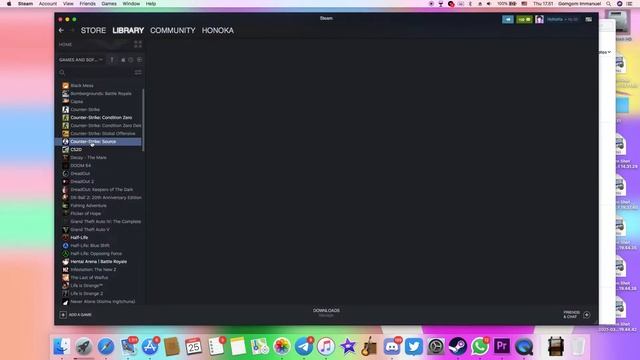640x360 pixels.
Task: Open Telegram in the dock
Action: (x=304, y=347)
